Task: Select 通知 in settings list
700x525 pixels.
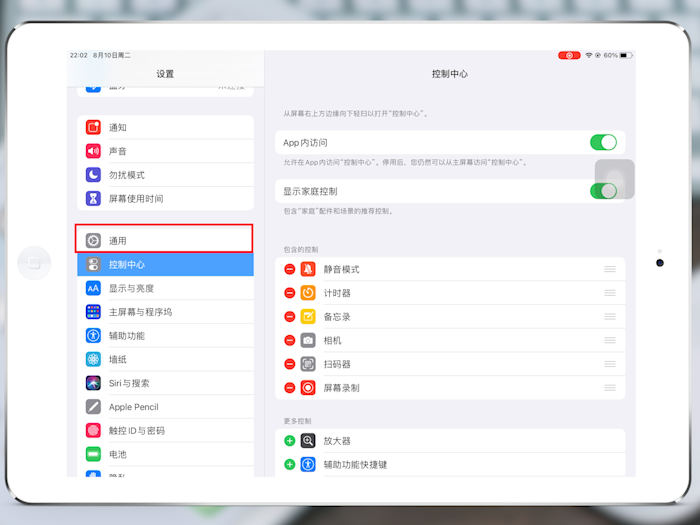Action: (x=165, y=127)
